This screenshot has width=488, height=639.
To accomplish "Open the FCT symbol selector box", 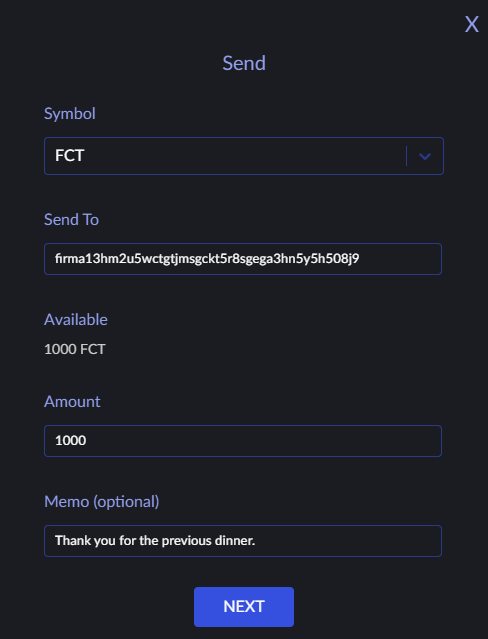I will click(244, 156).
